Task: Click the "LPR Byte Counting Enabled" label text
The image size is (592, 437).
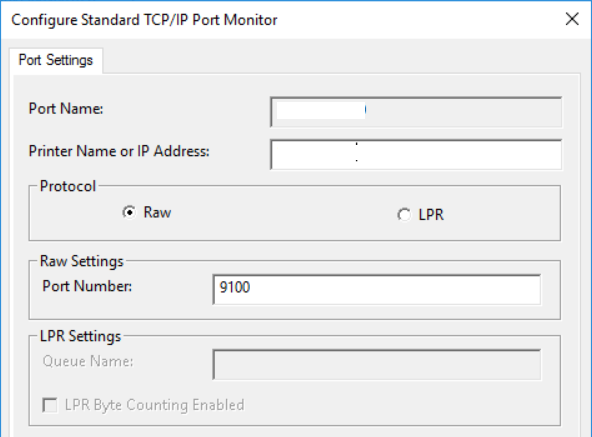Action: coord(154,405)
